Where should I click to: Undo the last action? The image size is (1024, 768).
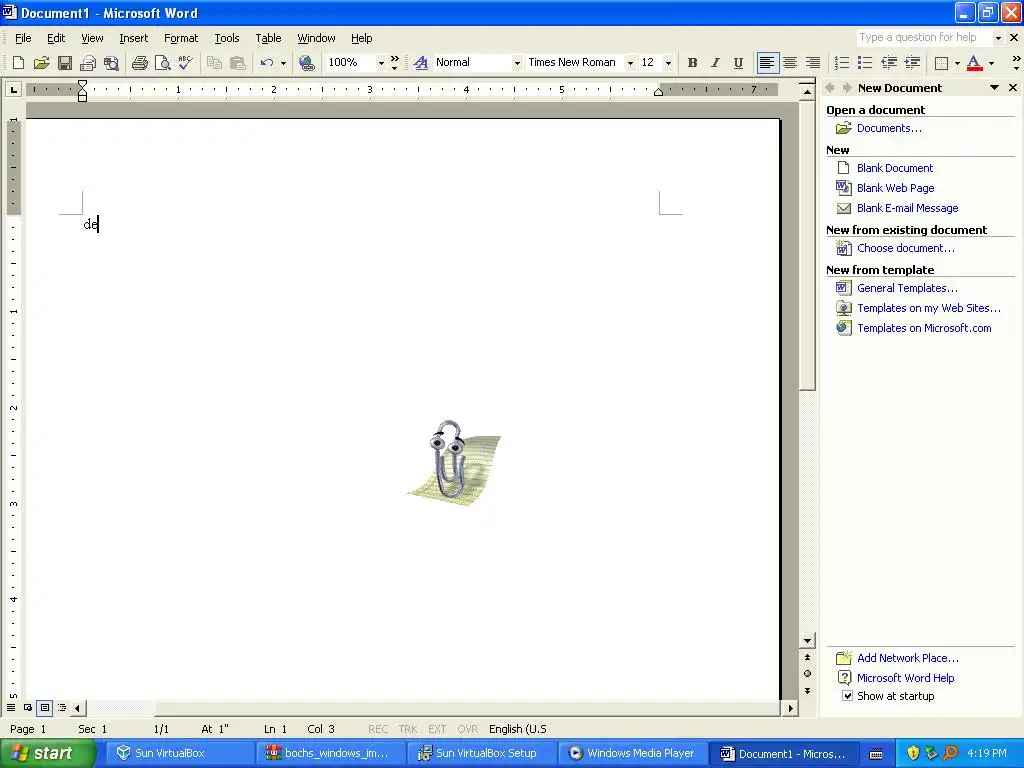pos(266,63)
